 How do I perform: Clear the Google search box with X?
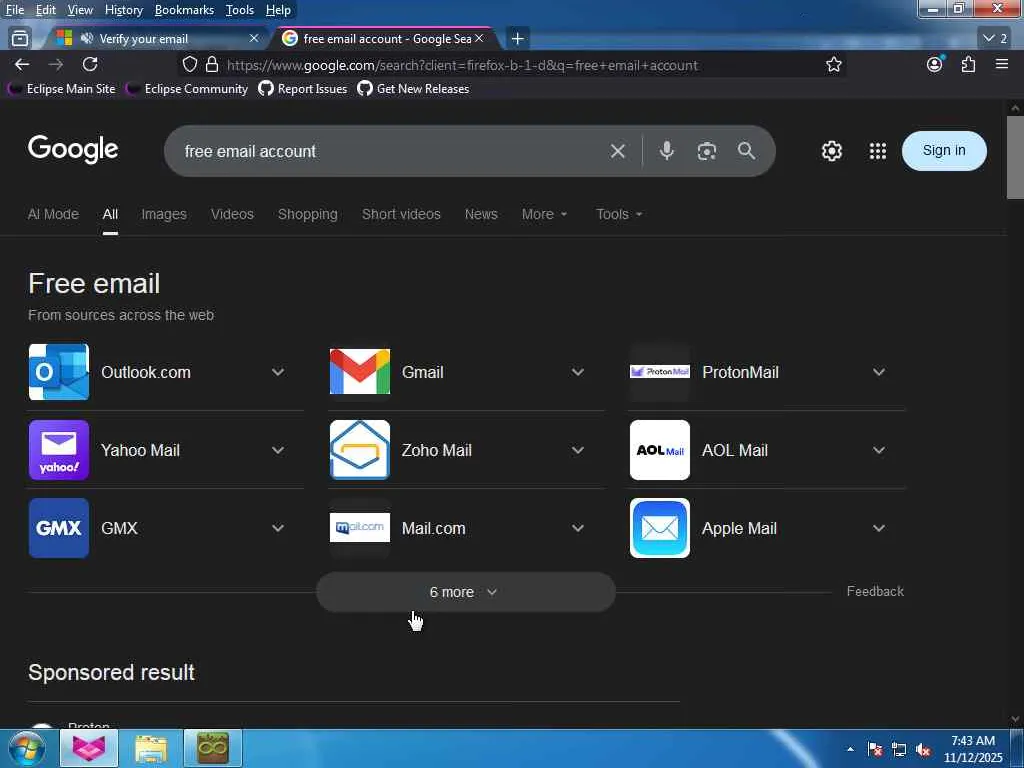click(x=618, y=152)
